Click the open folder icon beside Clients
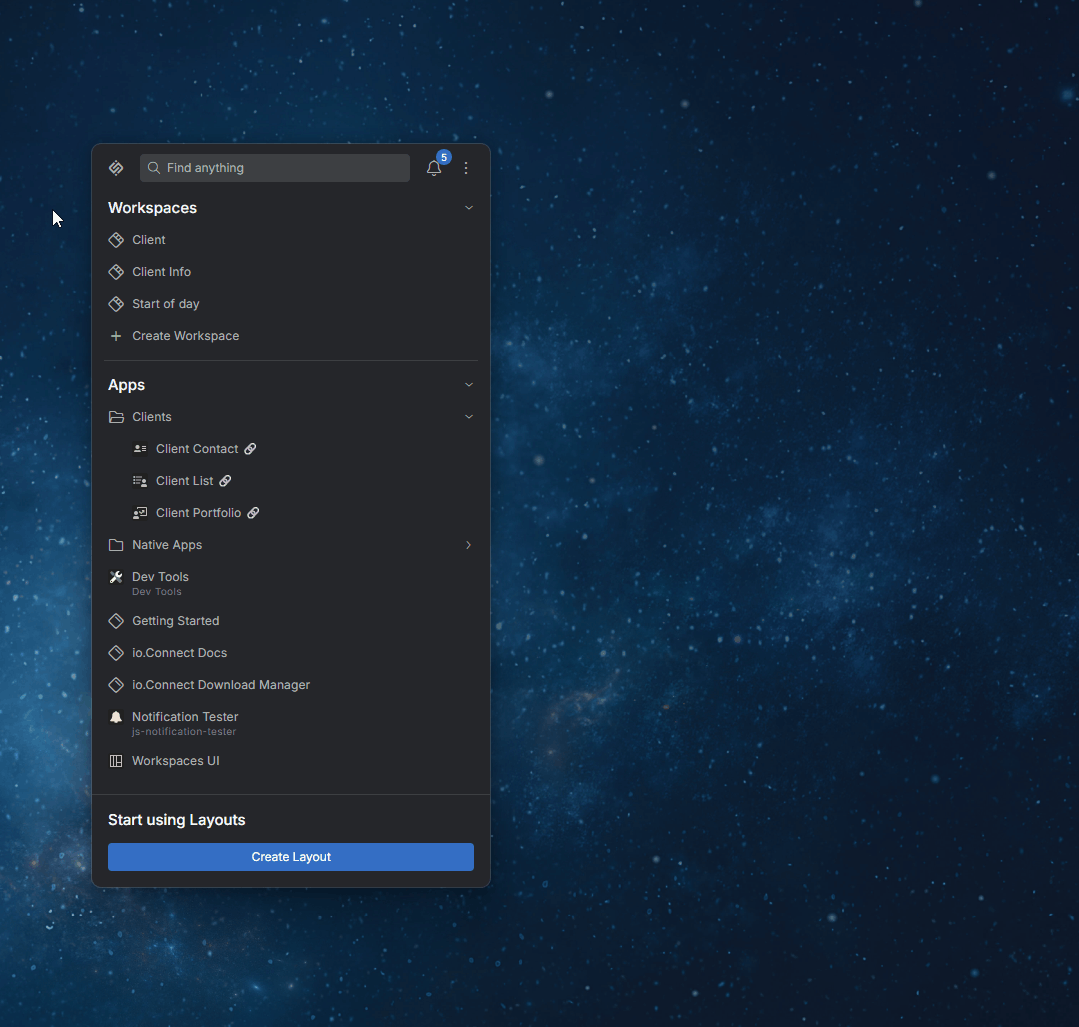The image size is (1079, 1027). click(116, 417)
